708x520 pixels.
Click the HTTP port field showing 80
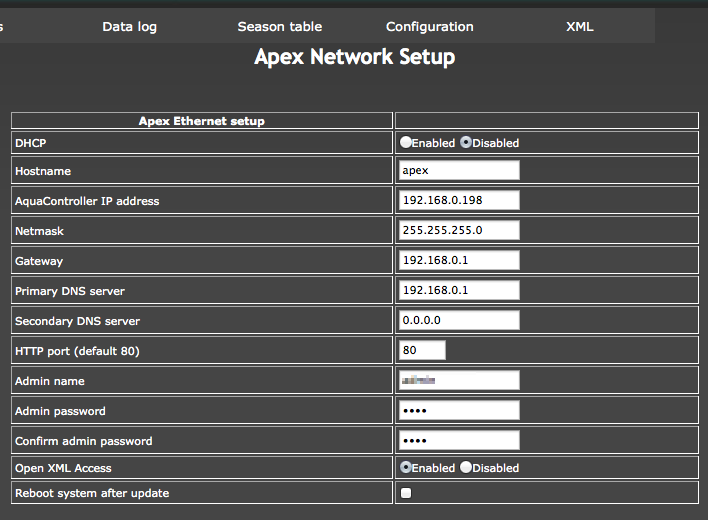(x=422, y=350)
